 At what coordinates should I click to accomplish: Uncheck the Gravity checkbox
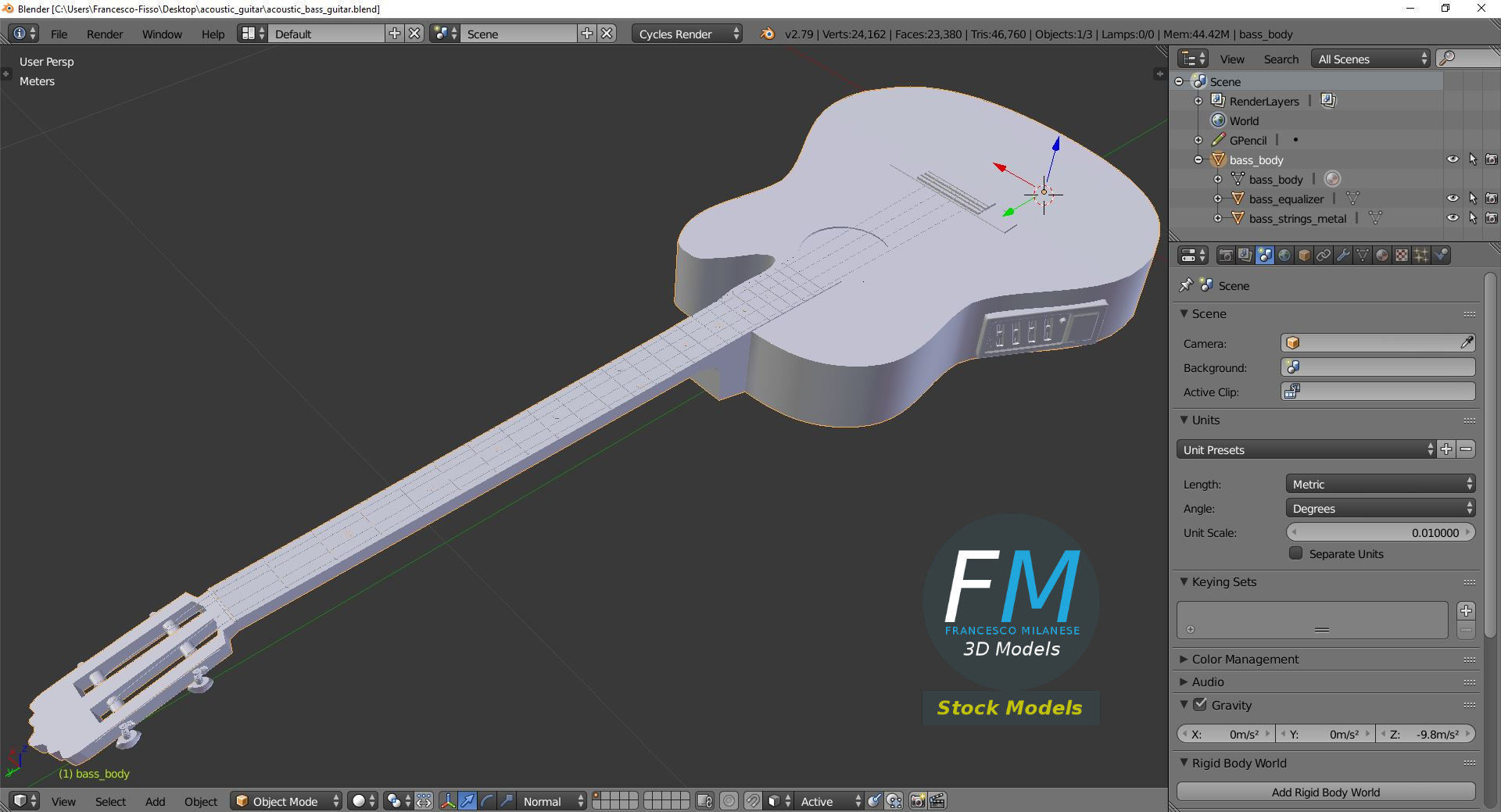coord(1200,704)
